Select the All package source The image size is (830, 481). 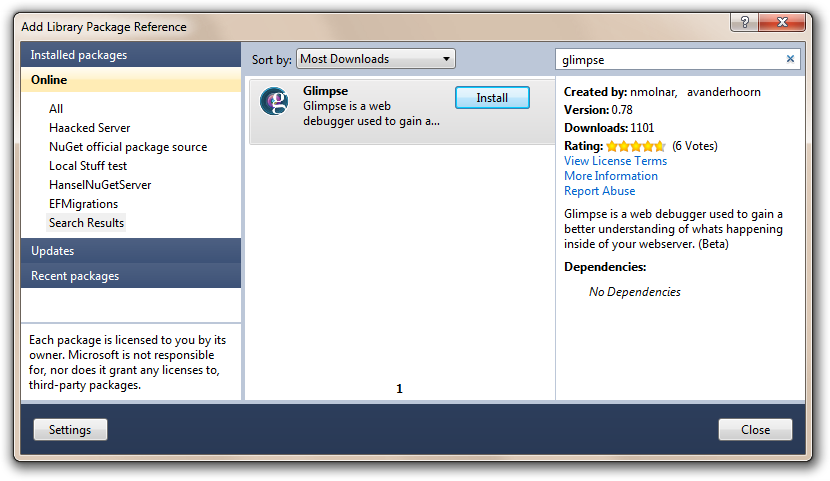pos(56,108)
